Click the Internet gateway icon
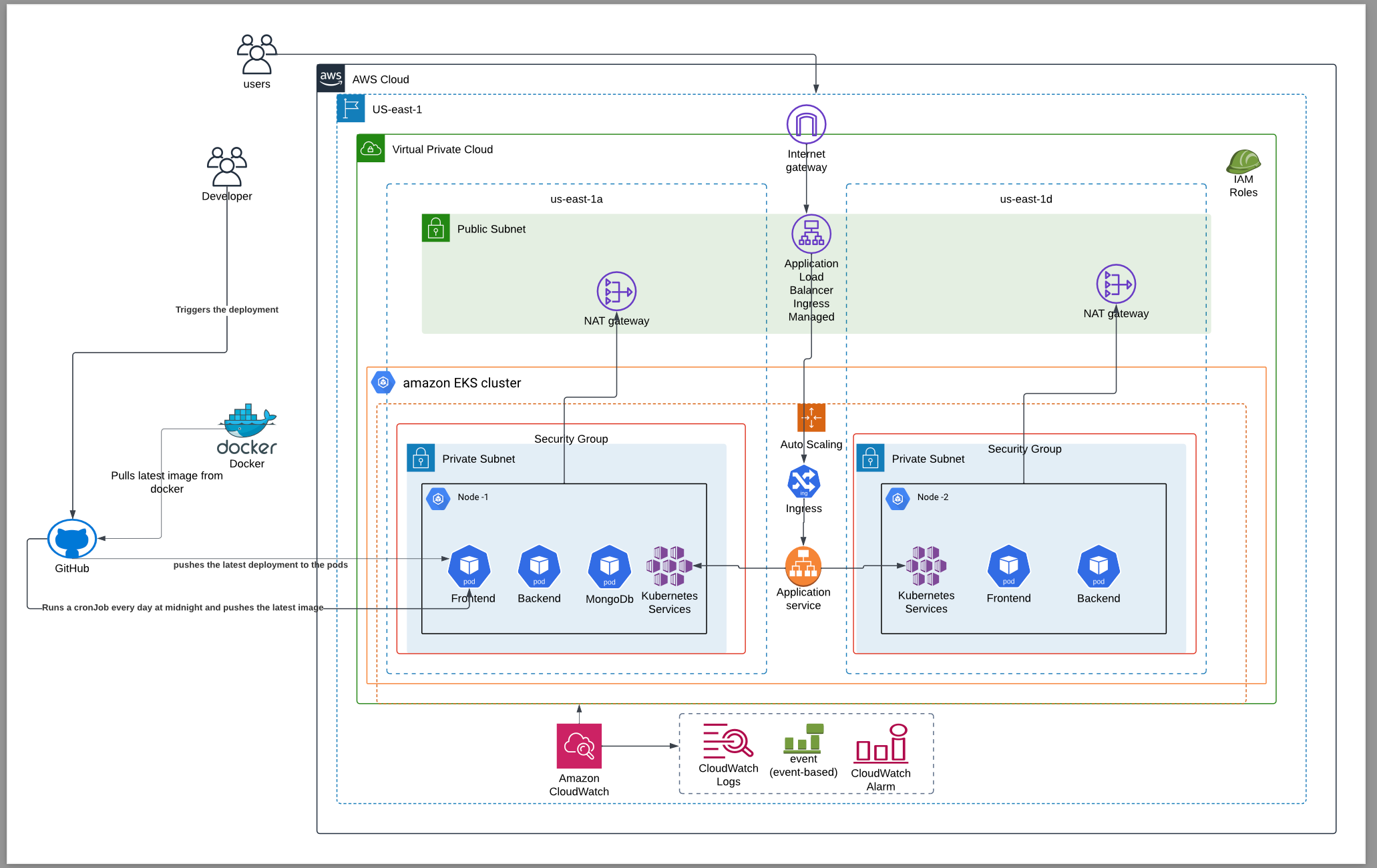 pyautogui.click(x=806, y=124)
